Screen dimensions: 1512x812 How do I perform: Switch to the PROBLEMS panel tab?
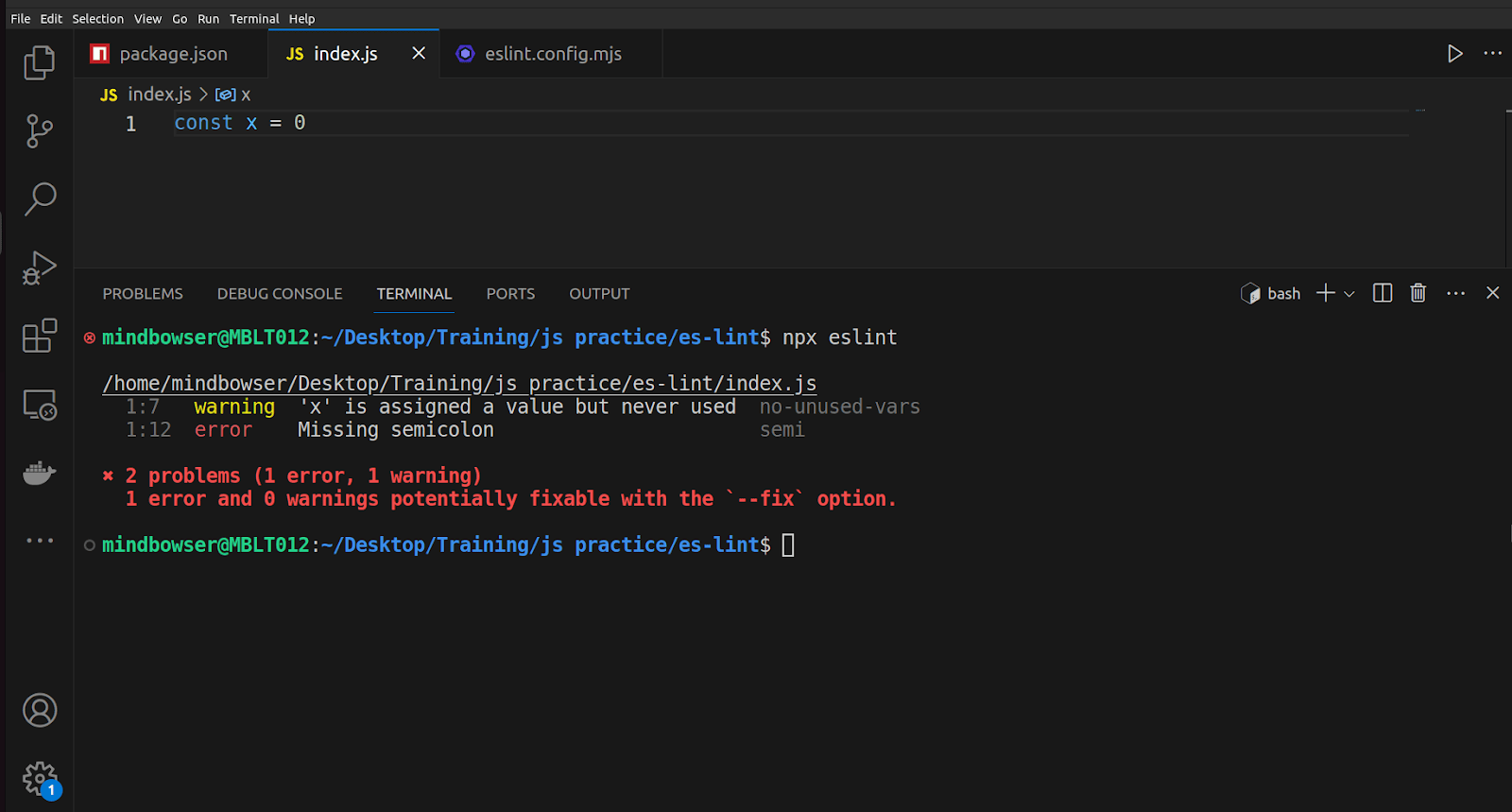[x=143, y=294]
